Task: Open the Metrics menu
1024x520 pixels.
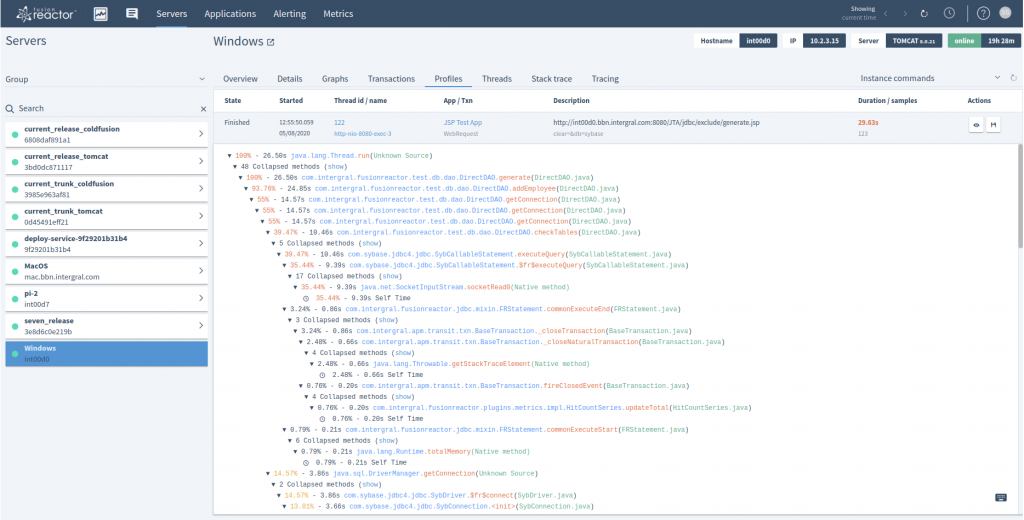Action: click(338, 14)
